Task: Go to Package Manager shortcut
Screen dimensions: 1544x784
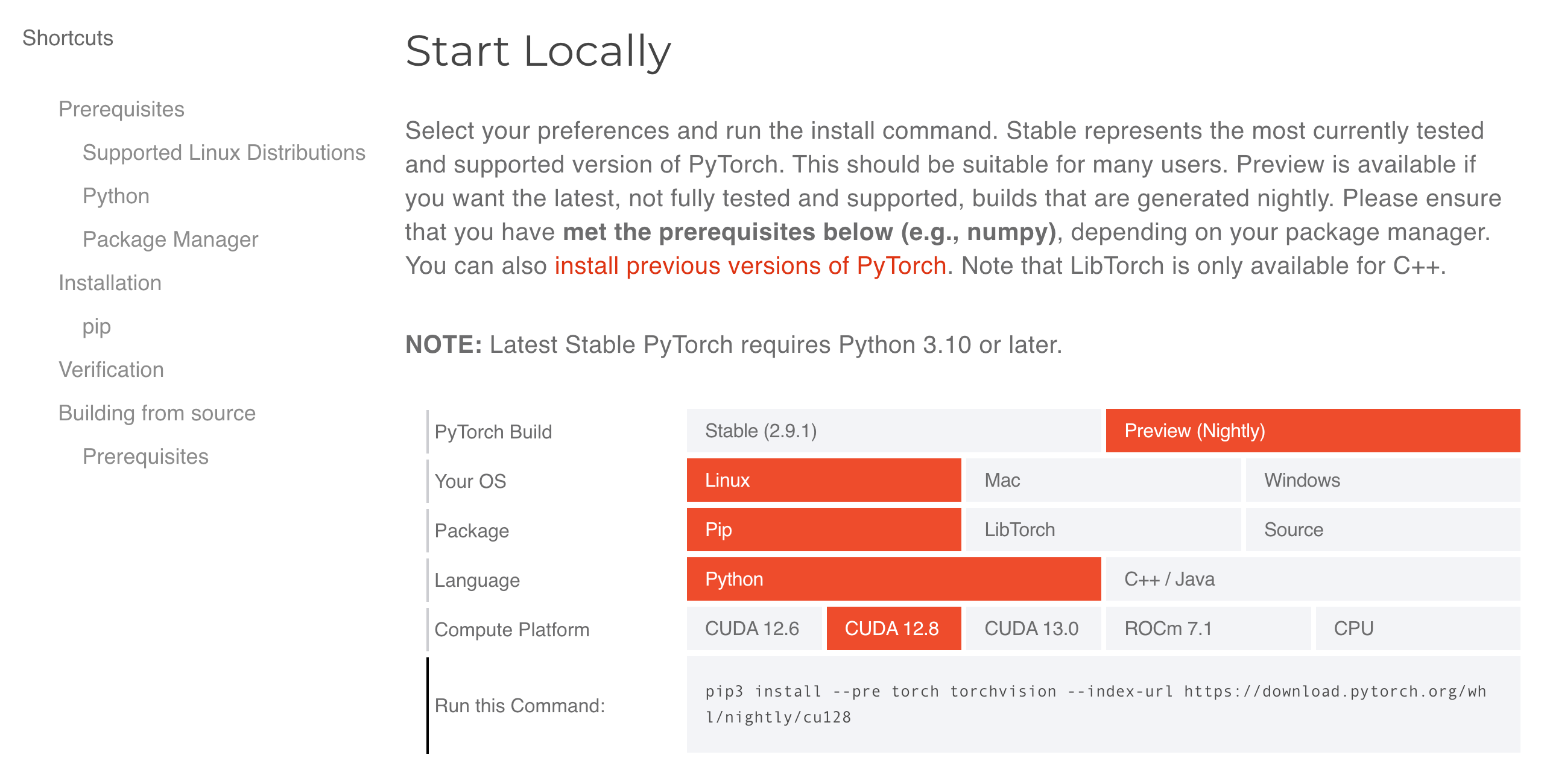Action: [170, 239]
